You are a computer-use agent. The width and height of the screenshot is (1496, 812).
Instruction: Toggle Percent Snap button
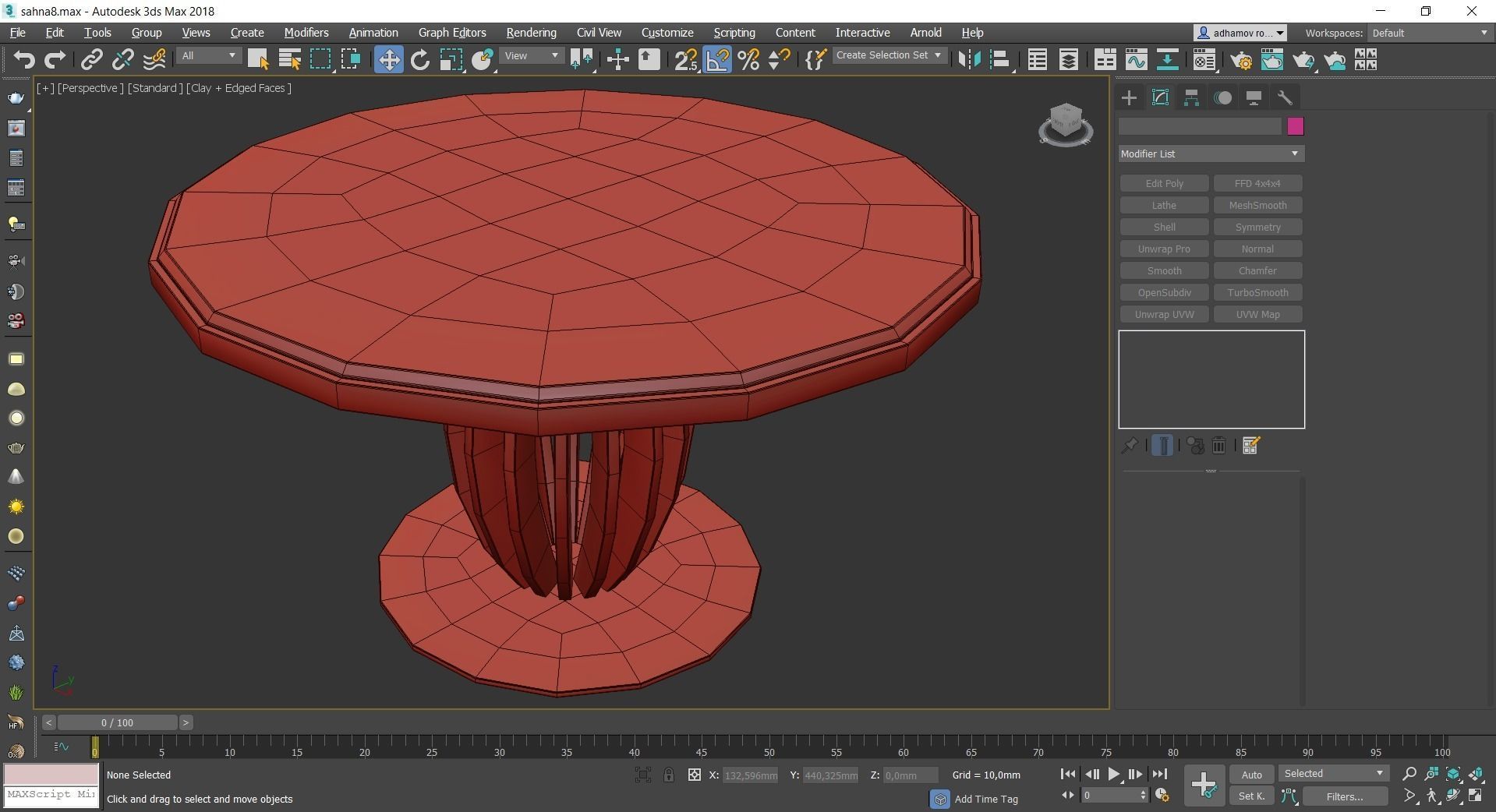click(x=748, y=60)
